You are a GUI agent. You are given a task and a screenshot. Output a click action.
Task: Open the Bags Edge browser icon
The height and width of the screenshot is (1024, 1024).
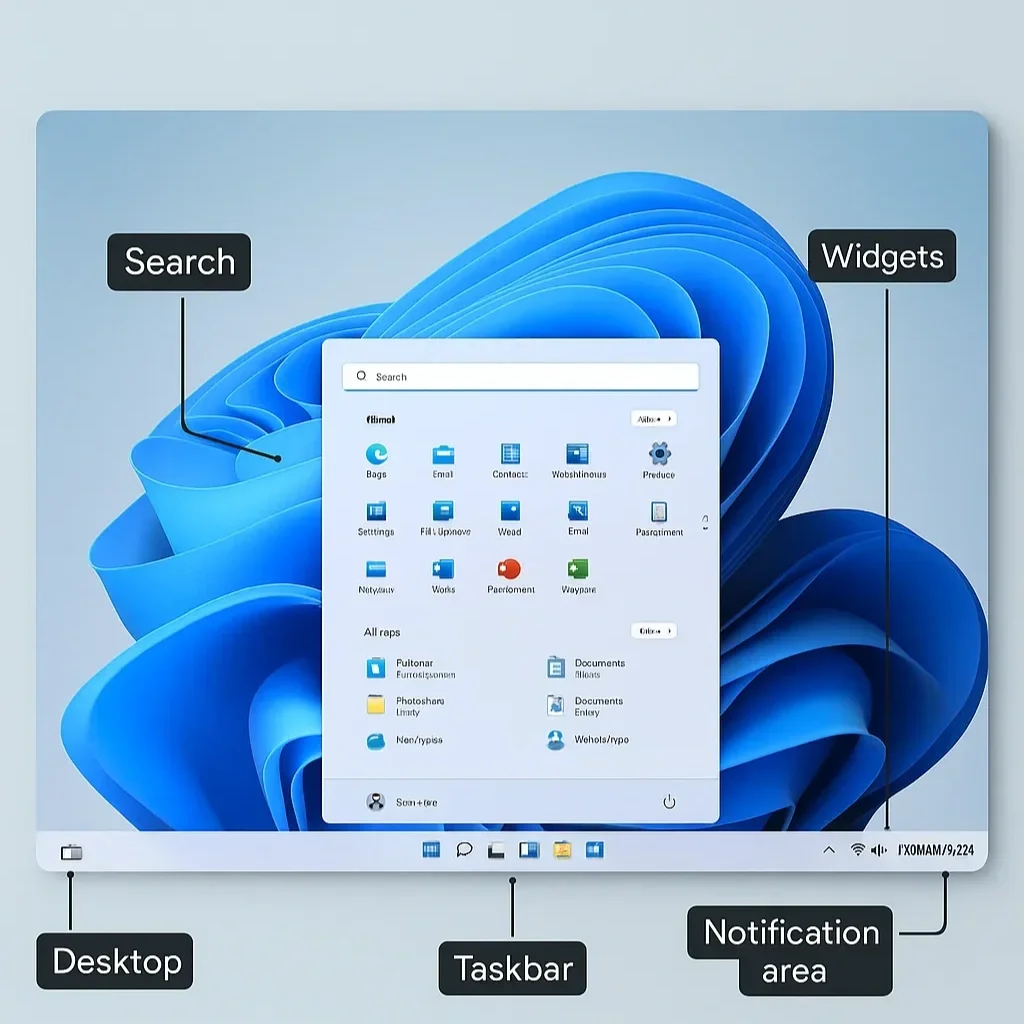tap(377, 453)
